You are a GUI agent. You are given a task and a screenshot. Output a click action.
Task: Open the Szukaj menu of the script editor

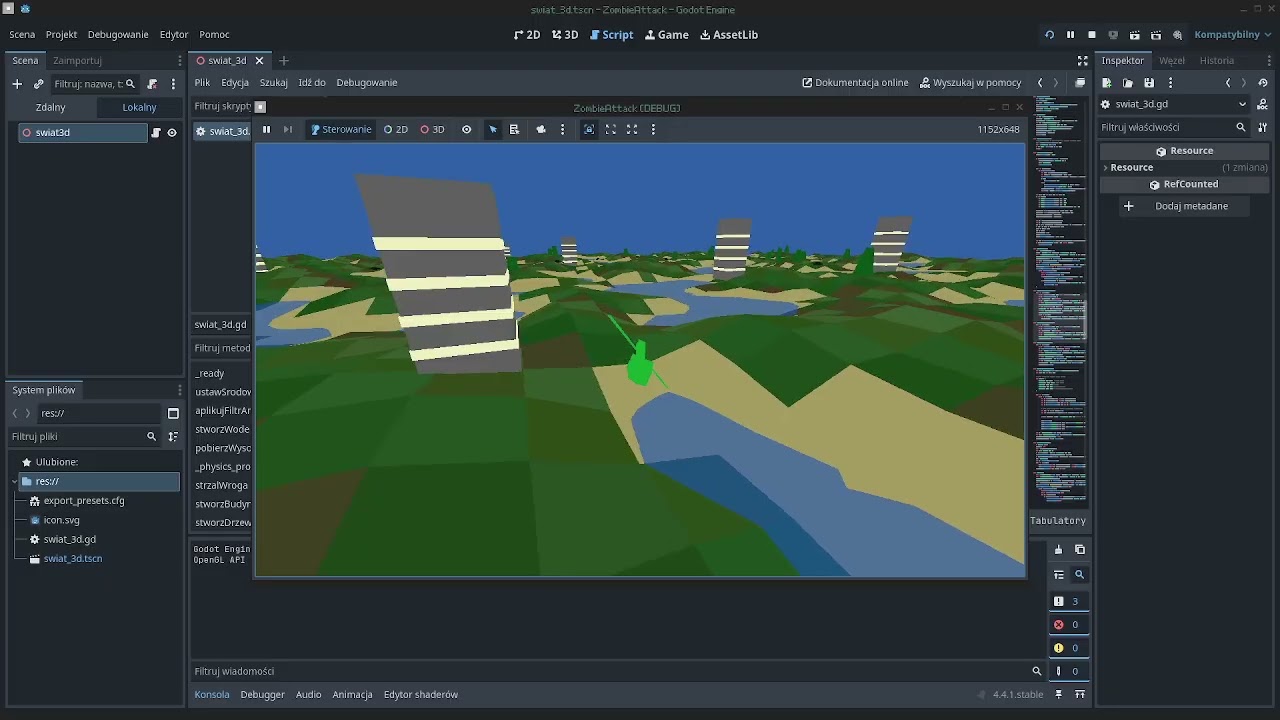(273, 83)
